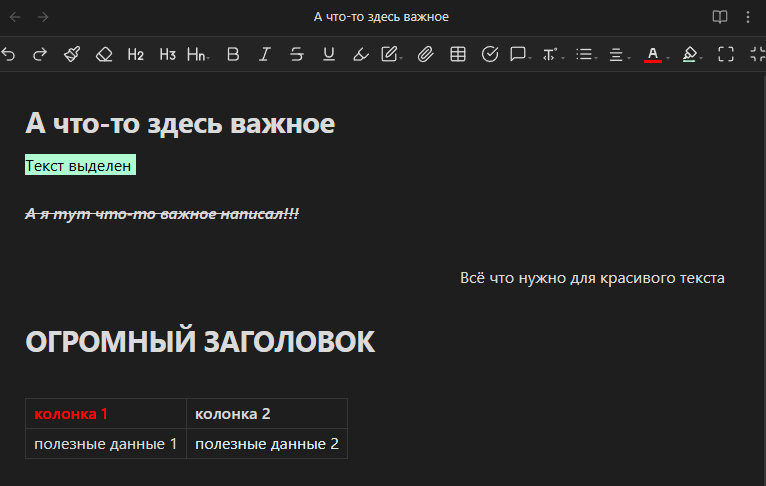
Task: Navigate back with left arrow
Action: 15,17
